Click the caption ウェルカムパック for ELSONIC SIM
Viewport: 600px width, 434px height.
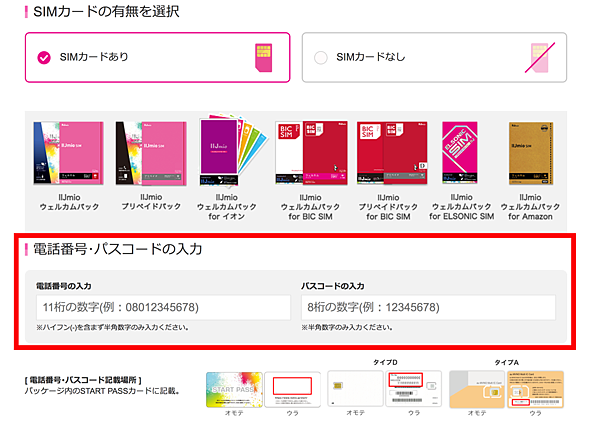coord(461,207)
